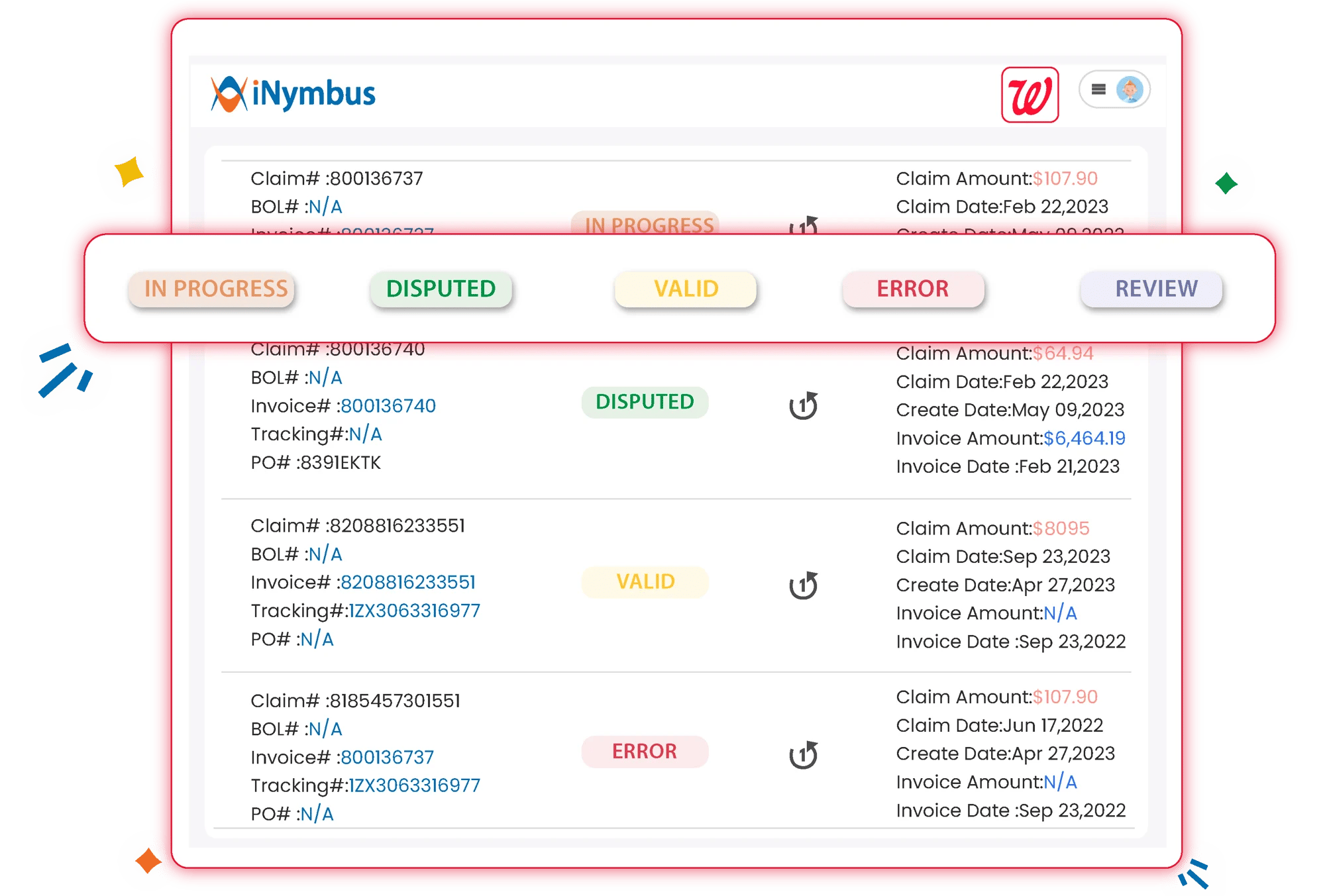Click PO# :8391EKTK text
Viewport: 1325px width, 896px height.
click(315, 462)
